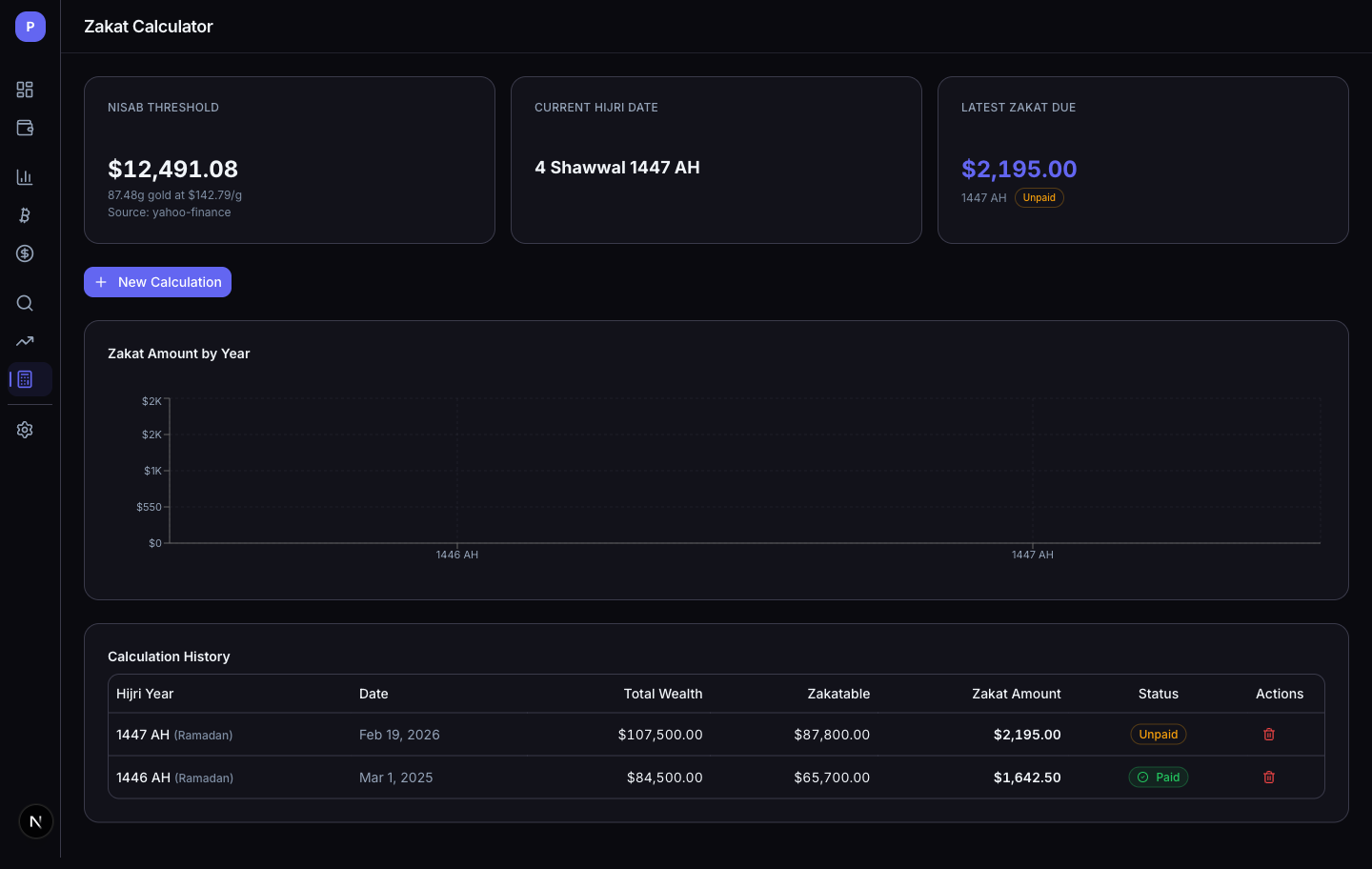Click the Unpaid badge in Latest Zakat Due card

[x=1039, y=198]
